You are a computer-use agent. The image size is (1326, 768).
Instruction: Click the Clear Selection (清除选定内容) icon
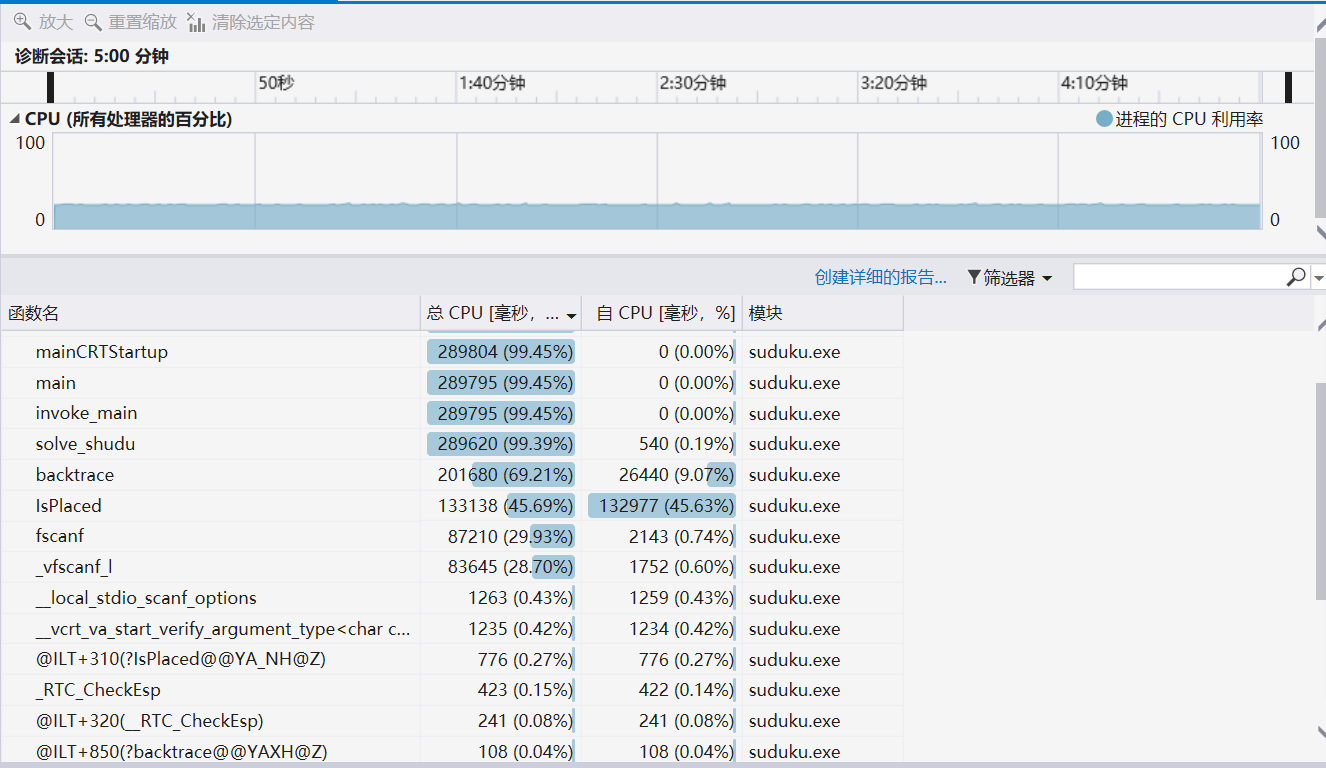pyautogui.click(x=196, y=22)
